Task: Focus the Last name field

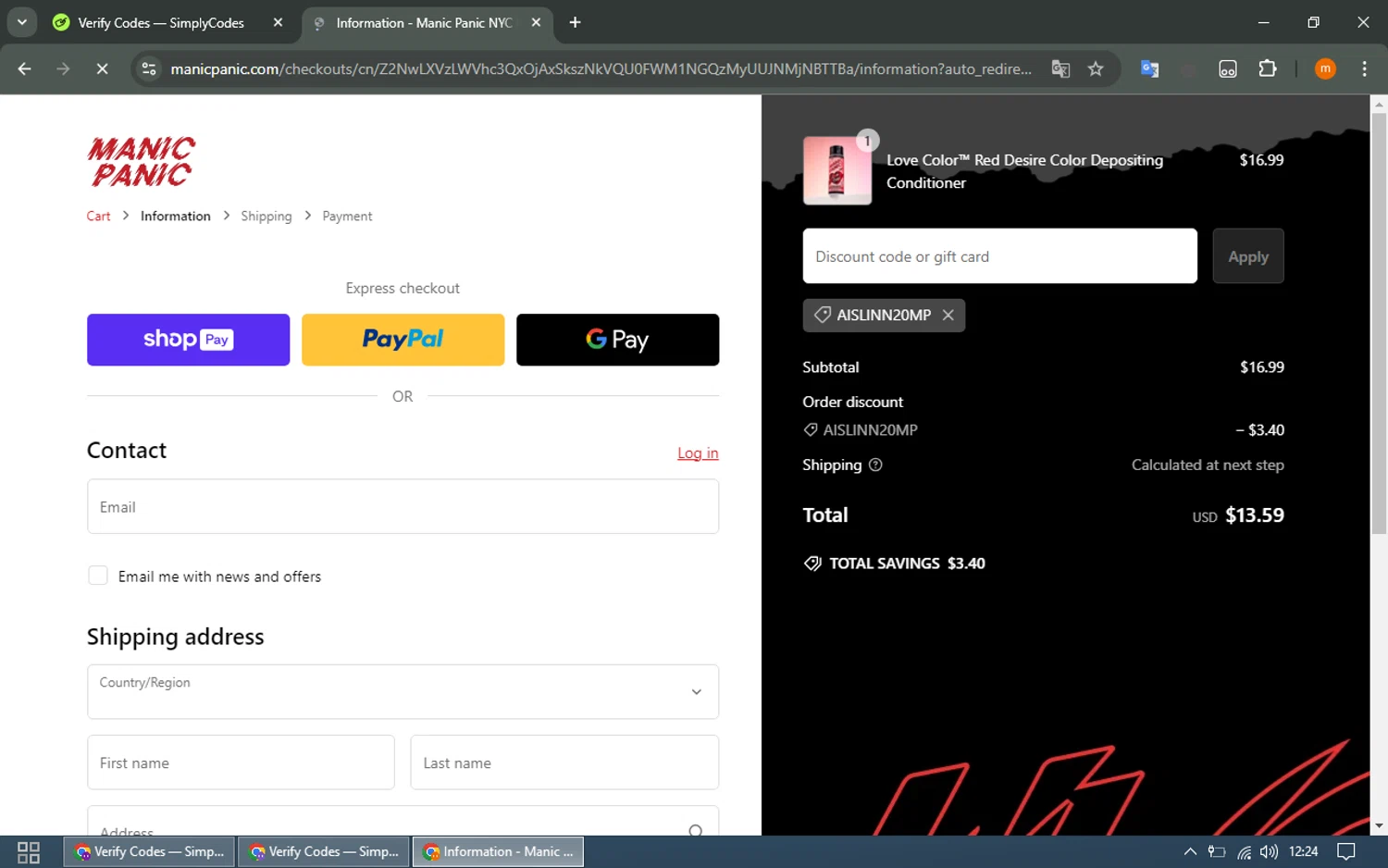Action: click(564, 763)
